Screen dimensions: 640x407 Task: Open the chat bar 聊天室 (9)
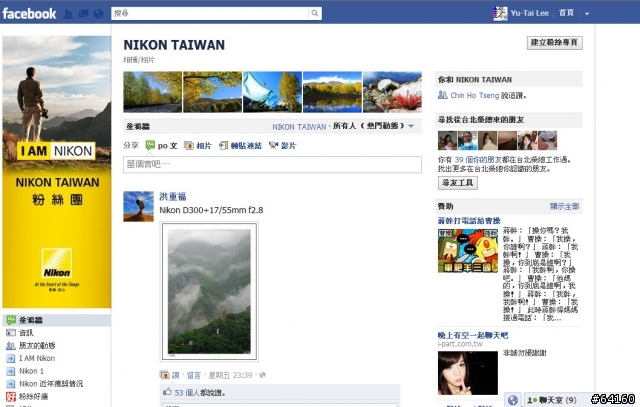pos(557,400)
